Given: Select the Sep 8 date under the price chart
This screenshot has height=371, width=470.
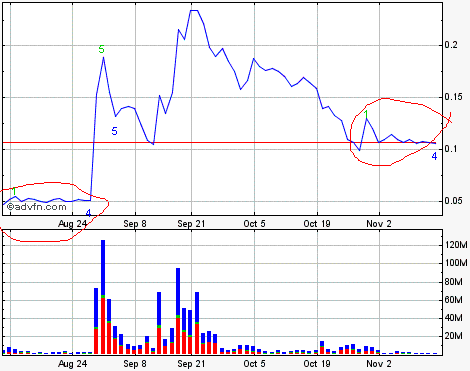Looking at the screenshot, I should (135, 224).
